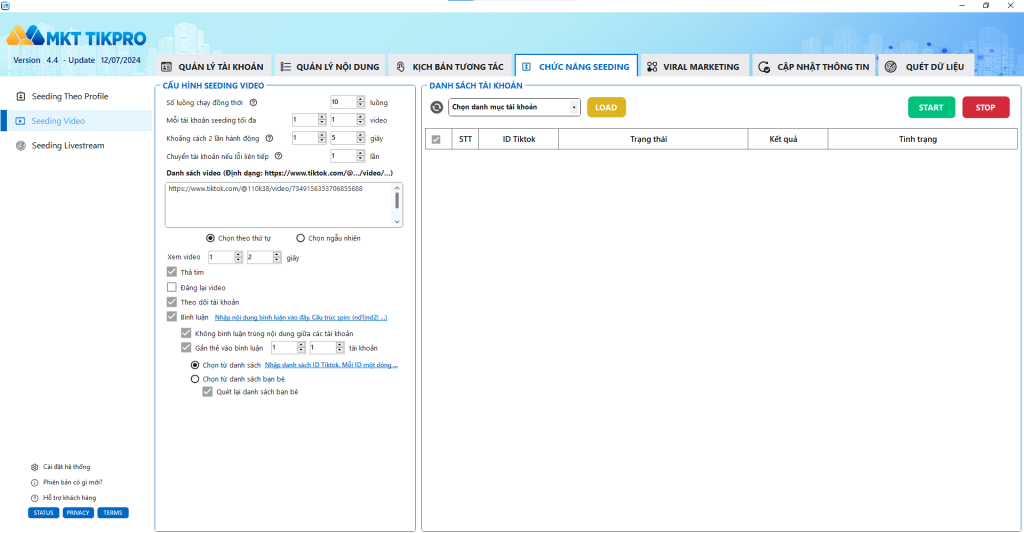
Task: Open the Cập Nhật Thông Tin tab
Action: [814, 67]
